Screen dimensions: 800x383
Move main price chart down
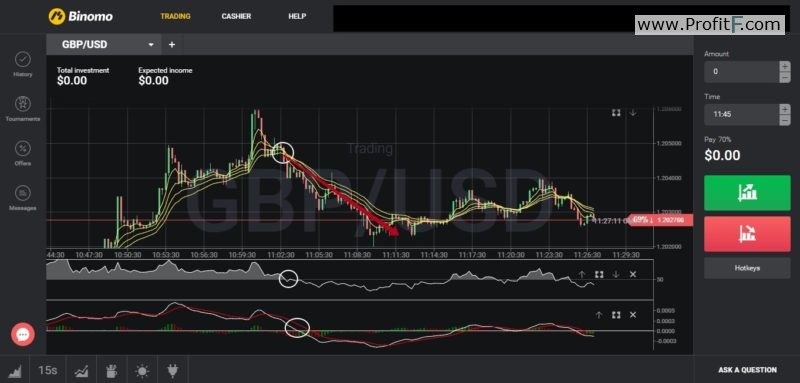633,113
